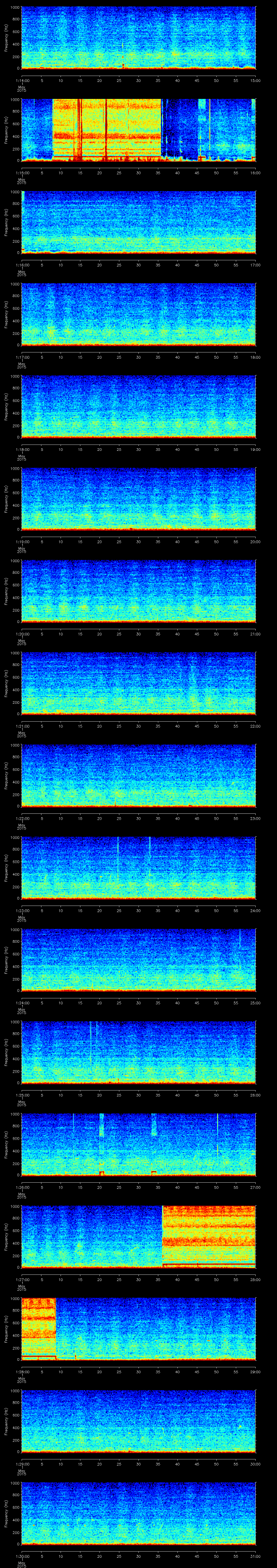Click the '1:26:00' start time label
277x1568 pixels.
tap(22, 1187)
